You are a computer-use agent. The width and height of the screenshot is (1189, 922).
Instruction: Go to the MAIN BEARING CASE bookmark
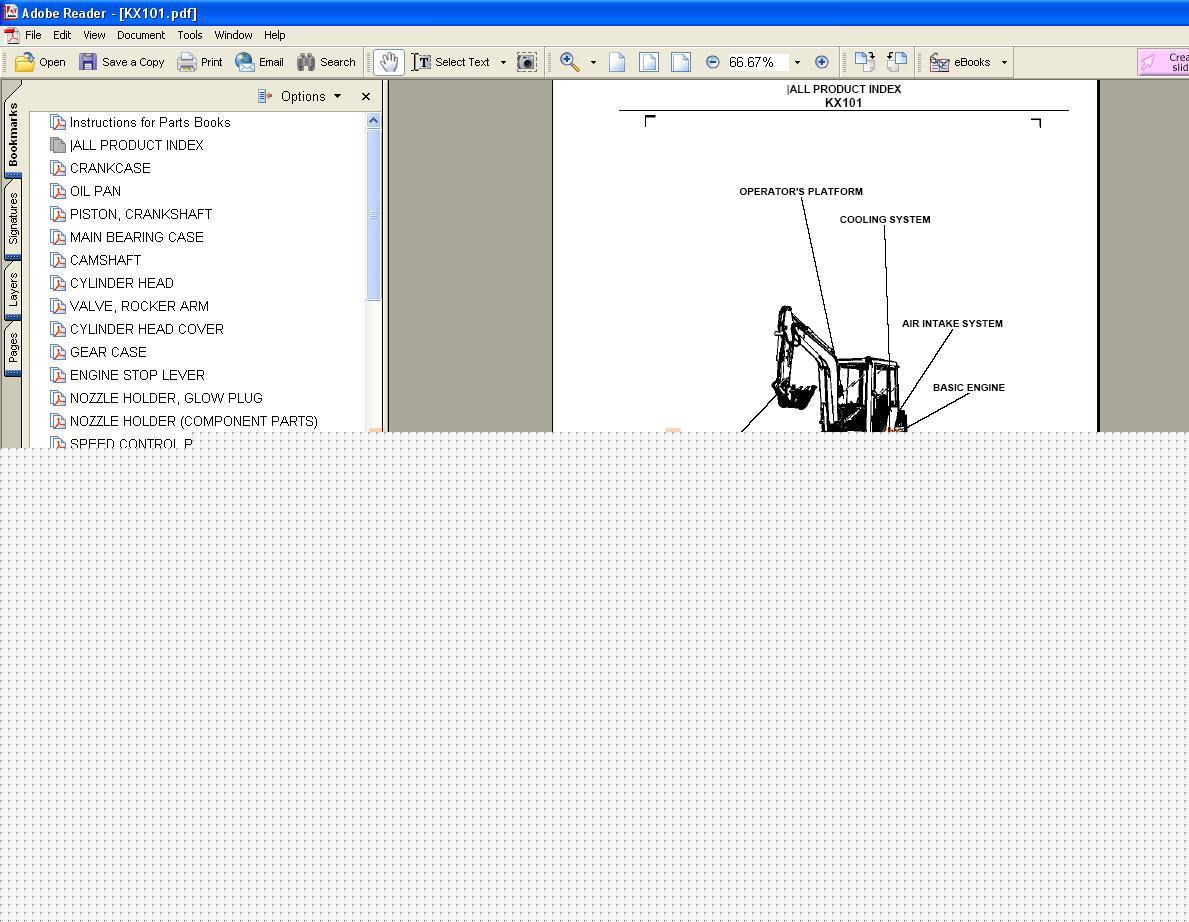point(136,237)
